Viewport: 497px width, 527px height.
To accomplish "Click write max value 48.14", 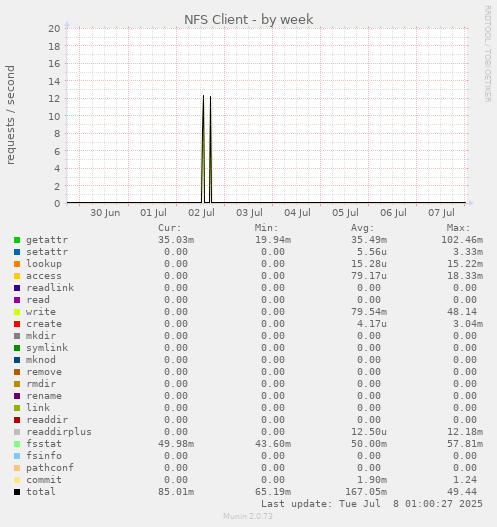I will click(462, 312).
